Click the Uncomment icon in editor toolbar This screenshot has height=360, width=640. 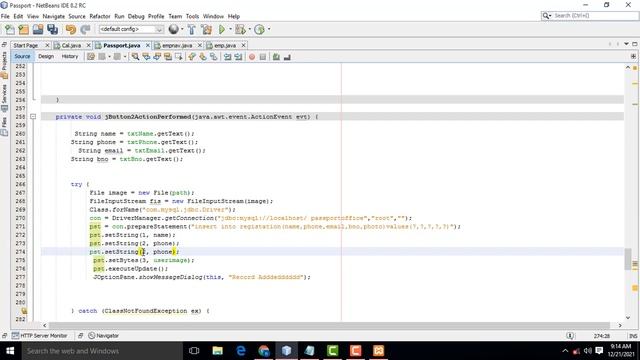point(287,57)
